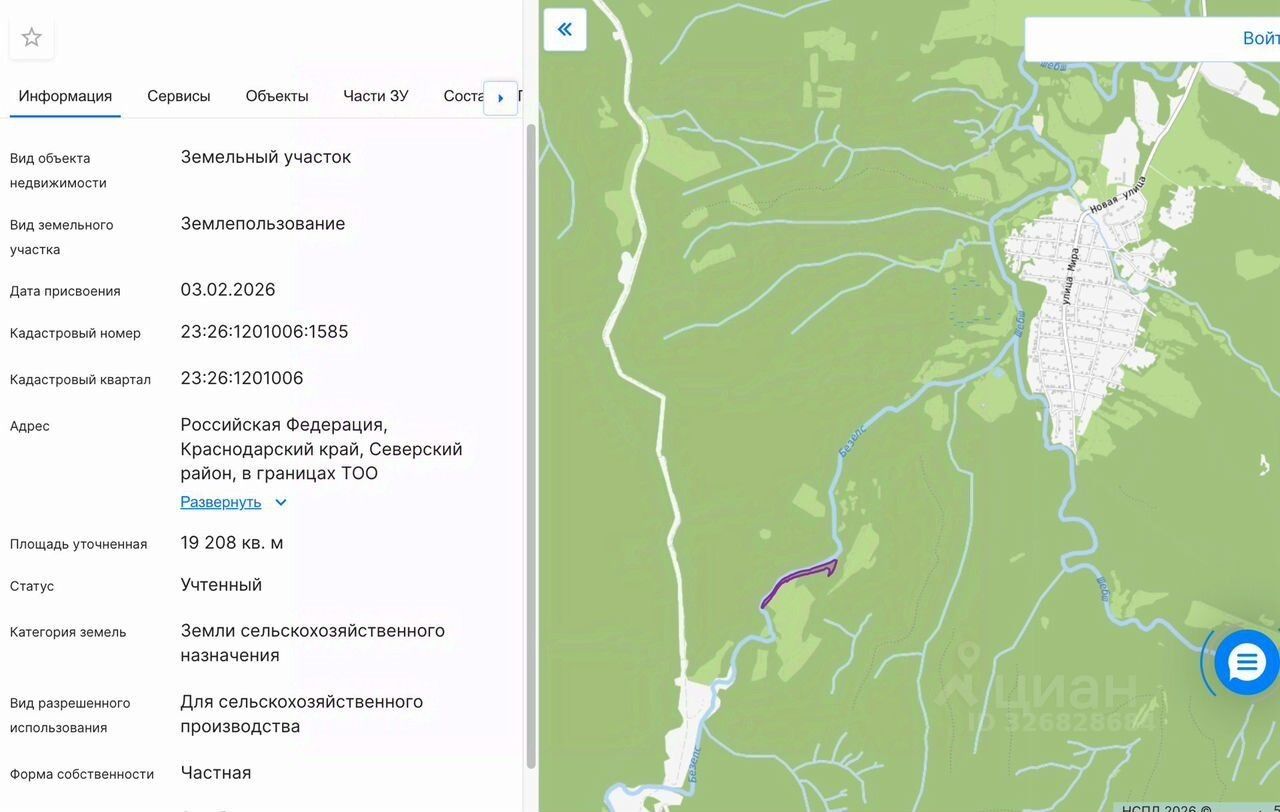Select the Части ЗУ tab

click(376, 96)
